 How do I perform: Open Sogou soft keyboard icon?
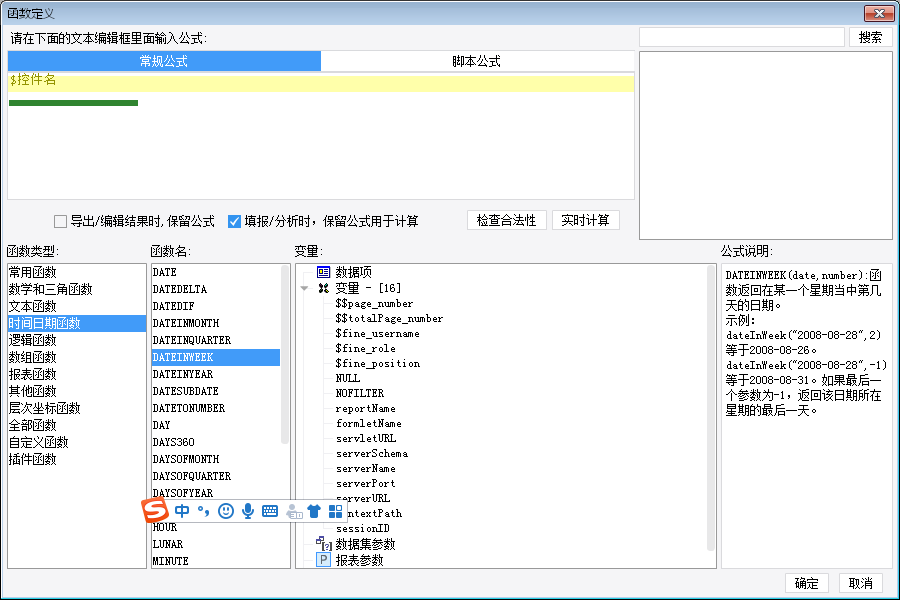coord(270,510)
